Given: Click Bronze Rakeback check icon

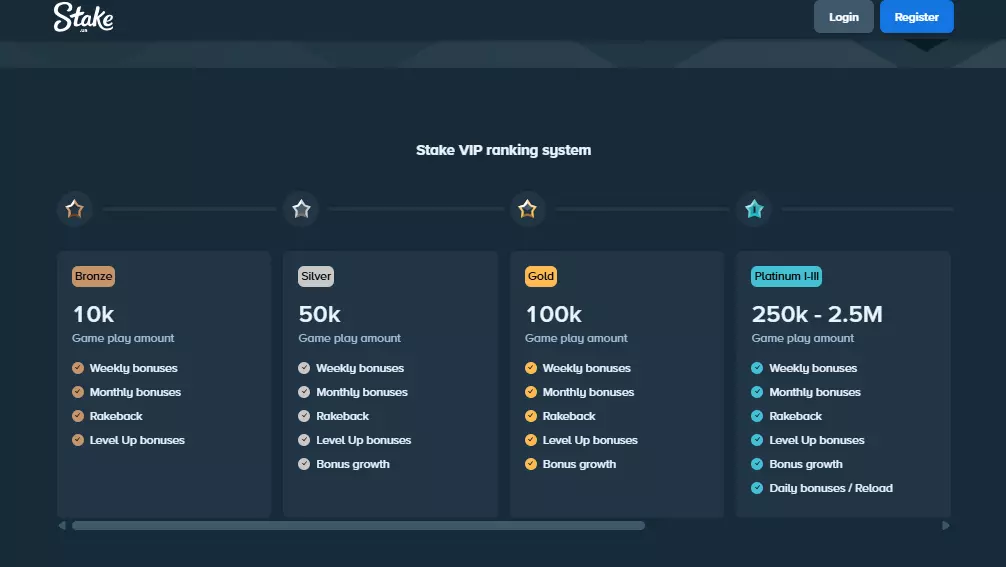Looking at the screenshot, I should (78, 416).
